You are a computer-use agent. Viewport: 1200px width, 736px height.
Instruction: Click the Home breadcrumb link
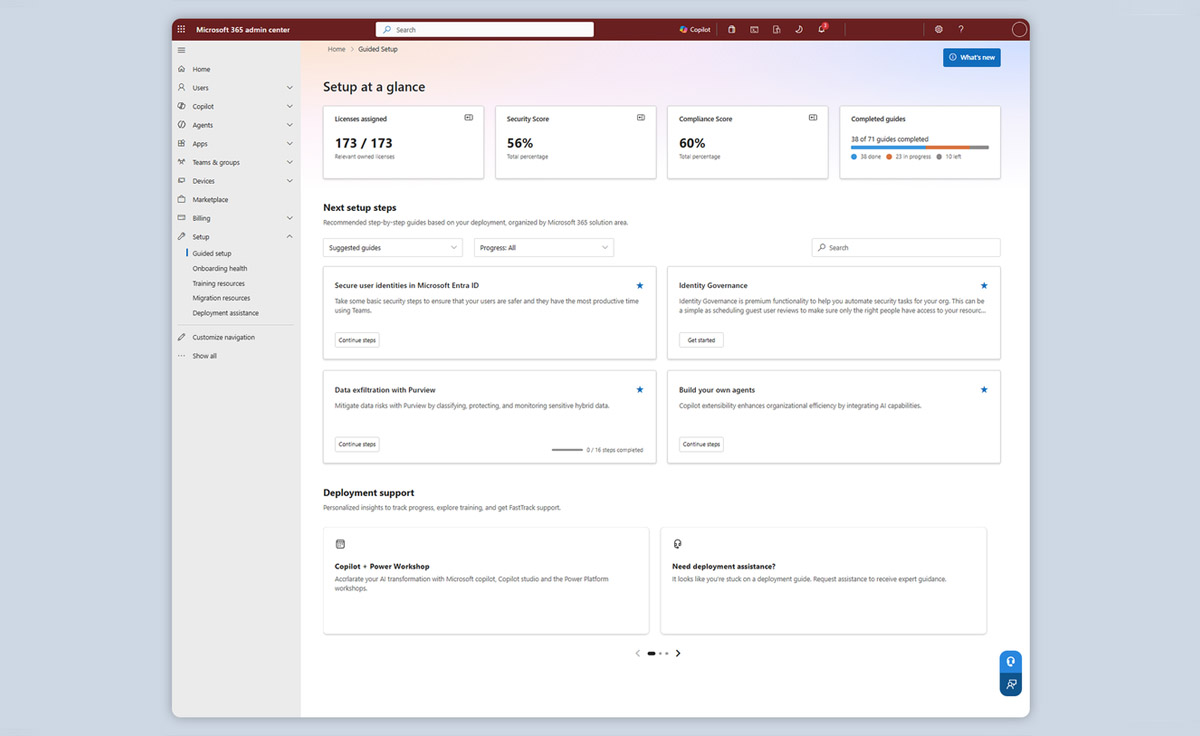coord(337,49)
